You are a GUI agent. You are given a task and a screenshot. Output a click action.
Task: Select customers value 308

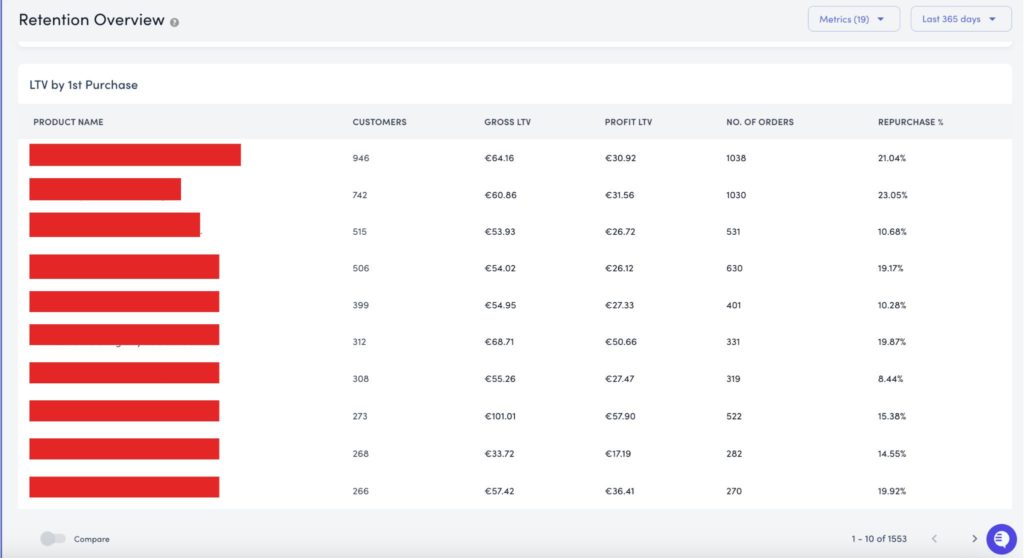(360, 378)
